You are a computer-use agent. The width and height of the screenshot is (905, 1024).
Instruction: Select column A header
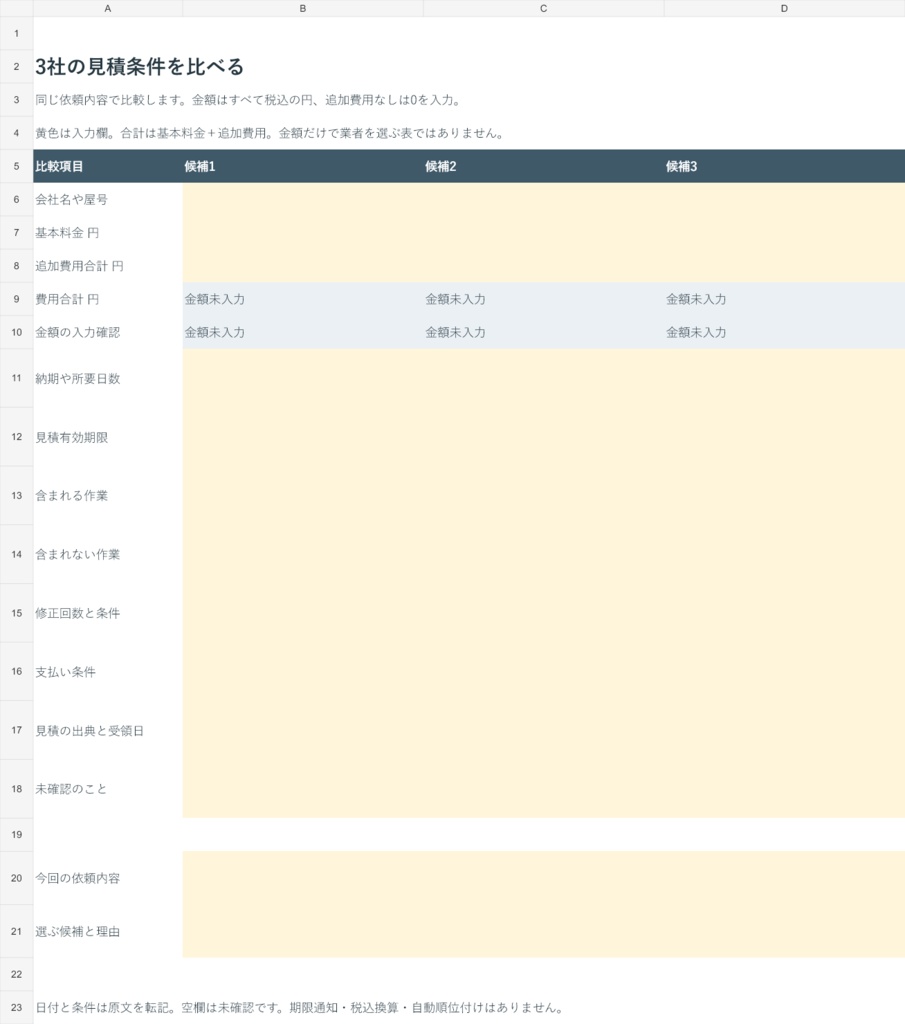tap(108, 8)
